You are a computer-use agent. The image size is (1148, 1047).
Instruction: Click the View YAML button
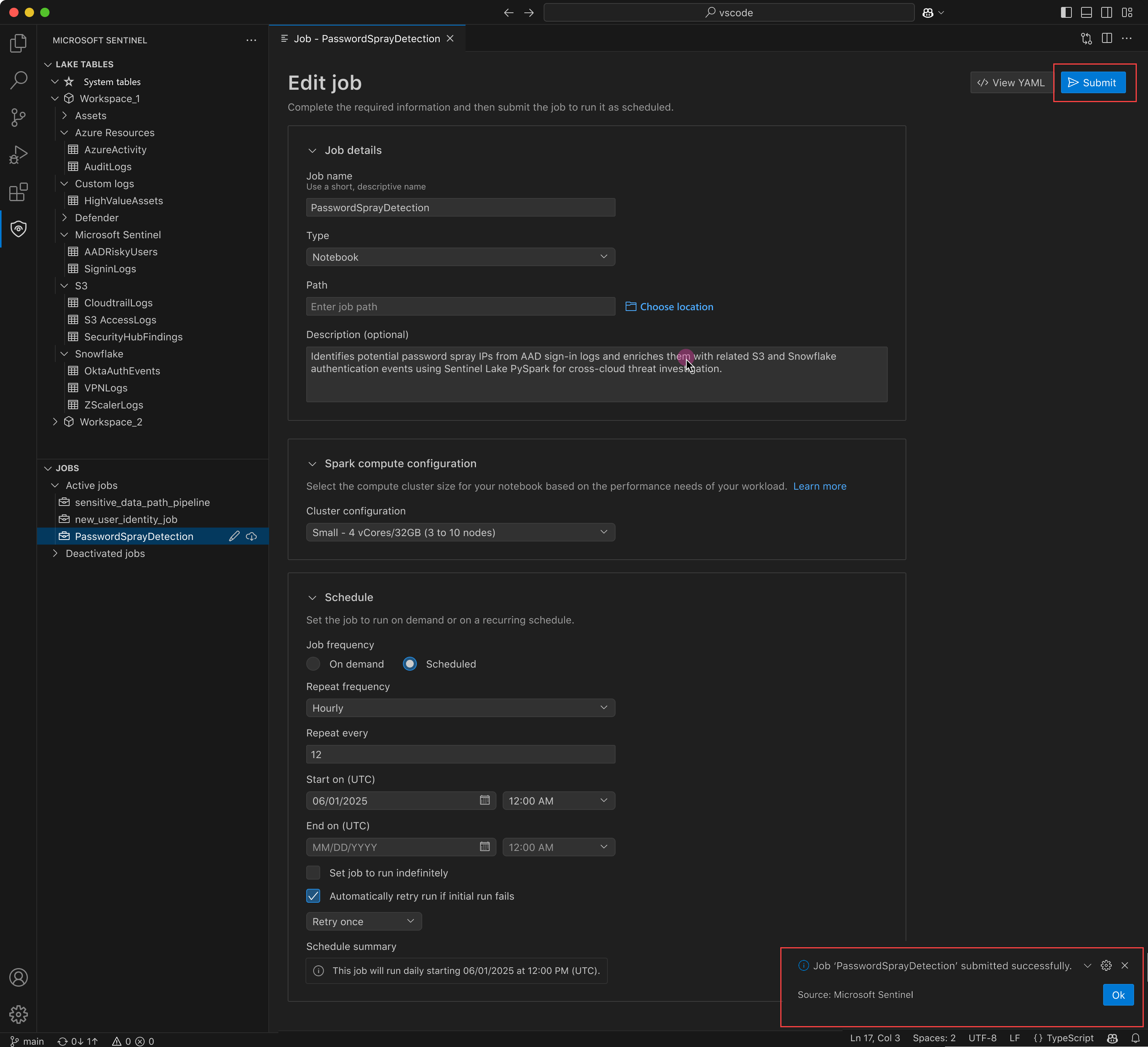pos(1012,83)
